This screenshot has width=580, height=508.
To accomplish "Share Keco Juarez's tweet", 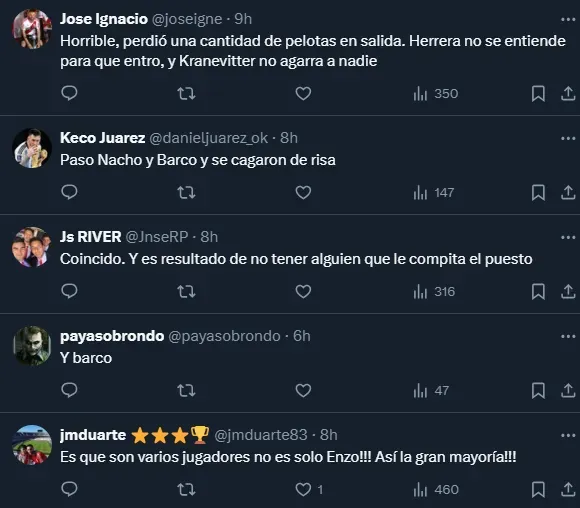I will tap(568, 192).
